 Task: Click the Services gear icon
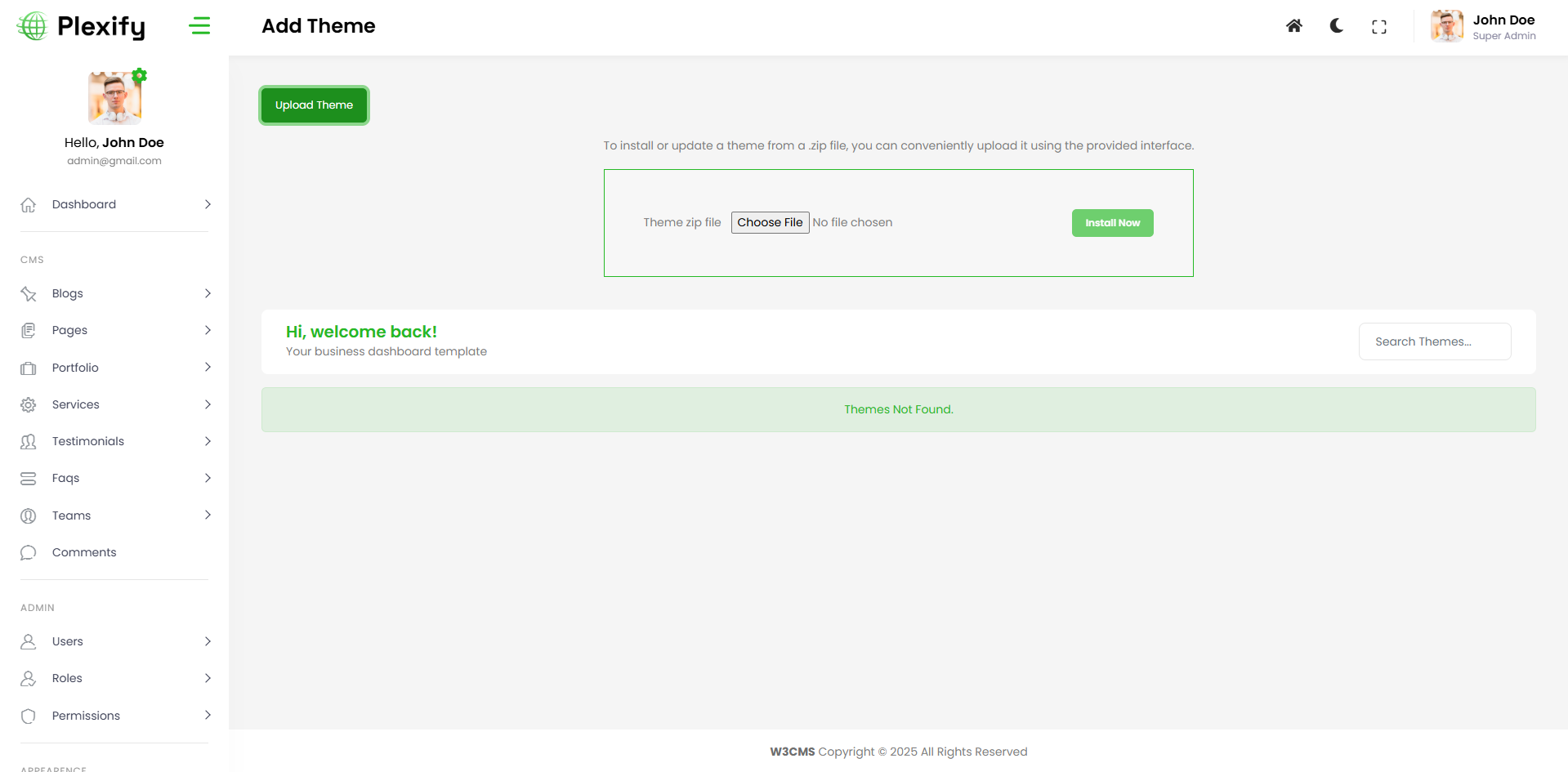(x=29, y=405)
